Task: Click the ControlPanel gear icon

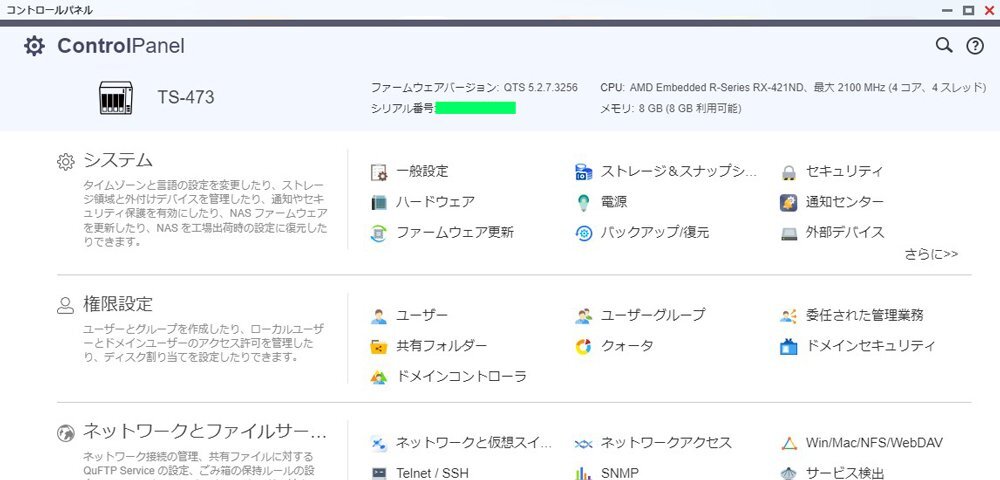Action: coord(34,46)
